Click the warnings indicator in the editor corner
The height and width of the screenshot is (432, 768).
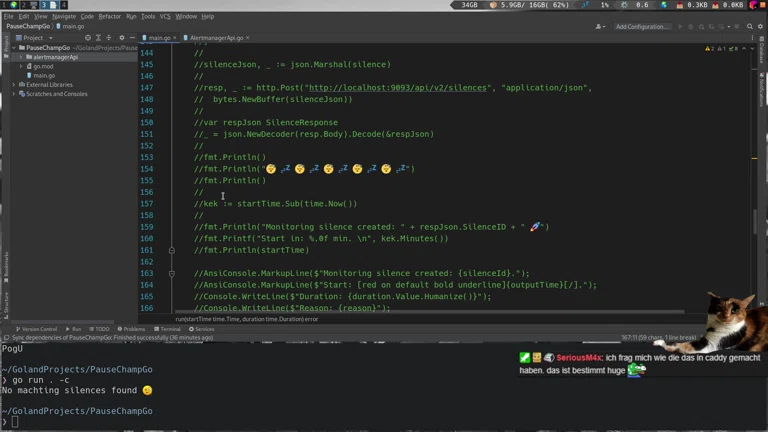point(712,48)
